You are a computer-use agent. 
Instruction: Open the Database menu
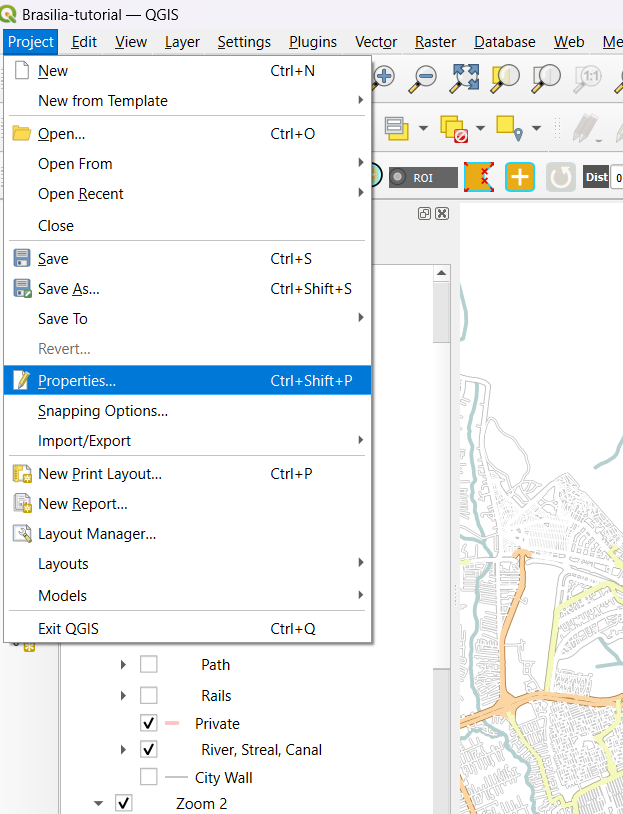(x=505, y=42)
